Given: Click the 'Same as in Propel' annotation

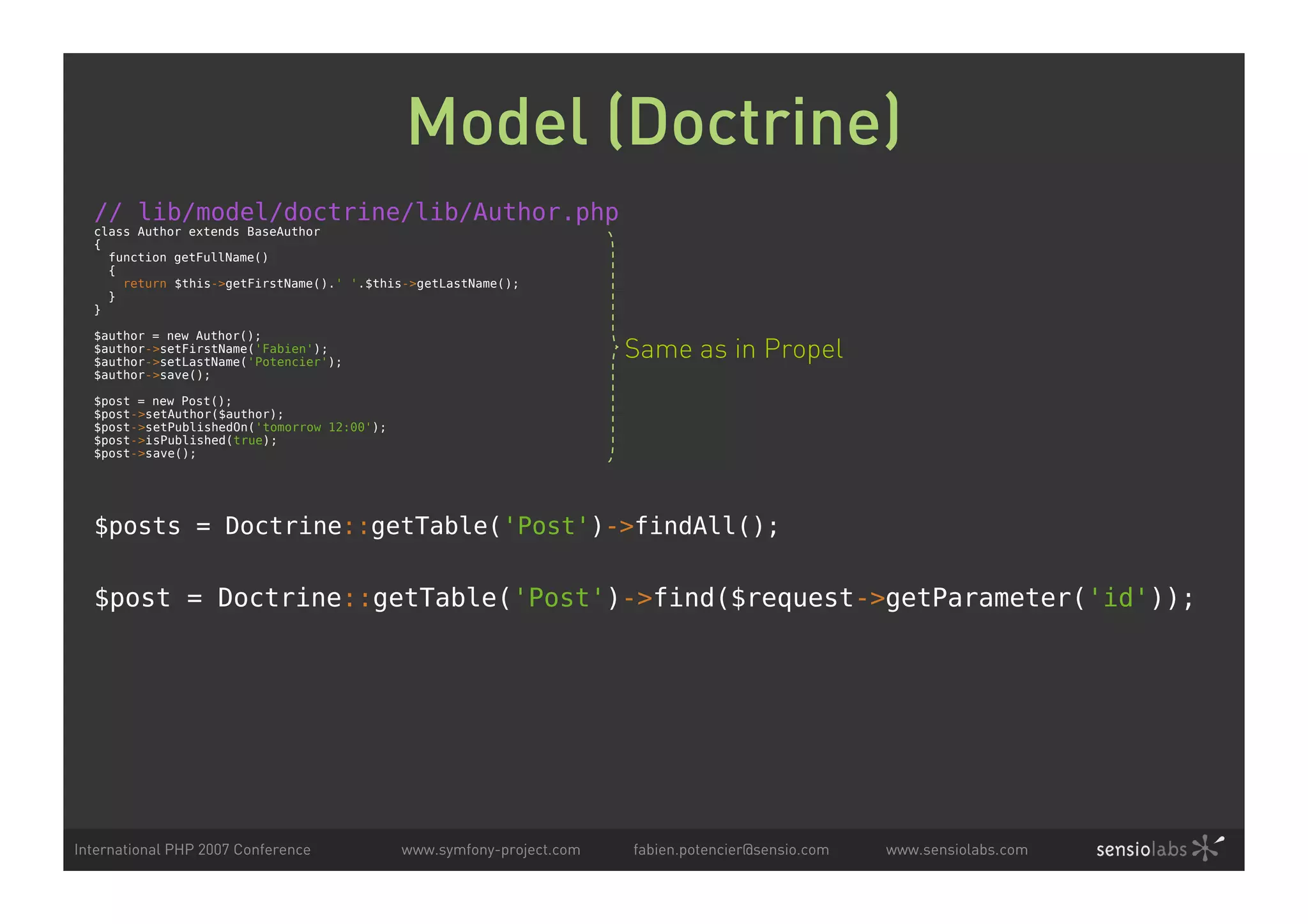Looking at the screenshot, I should point(733,349).
